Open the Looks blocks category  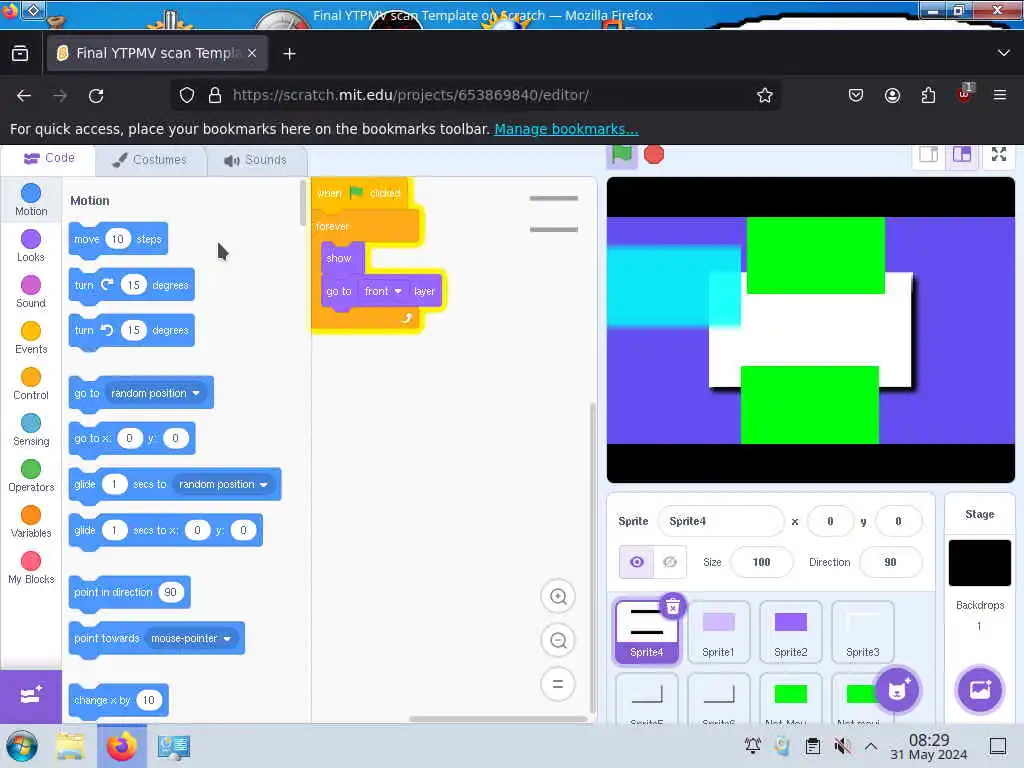tap(31, 246)
